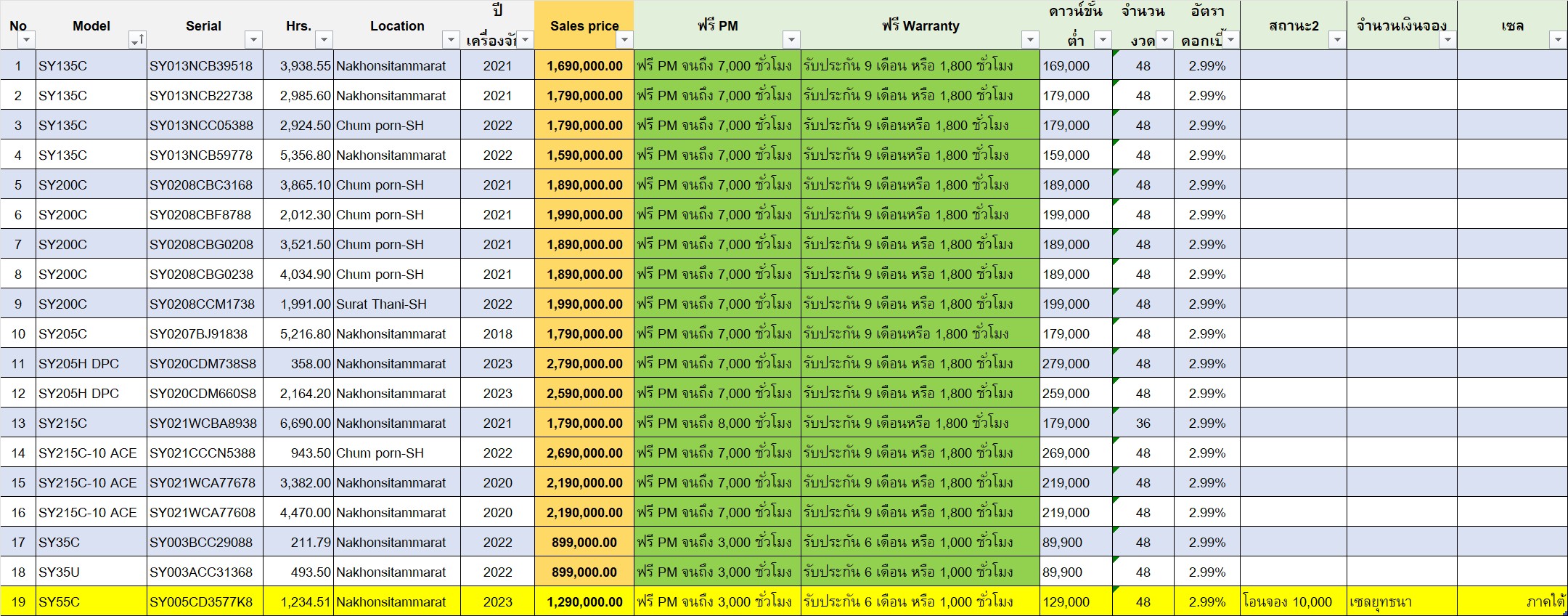Select serial cell SY005CD3577K8

point(205,601)
